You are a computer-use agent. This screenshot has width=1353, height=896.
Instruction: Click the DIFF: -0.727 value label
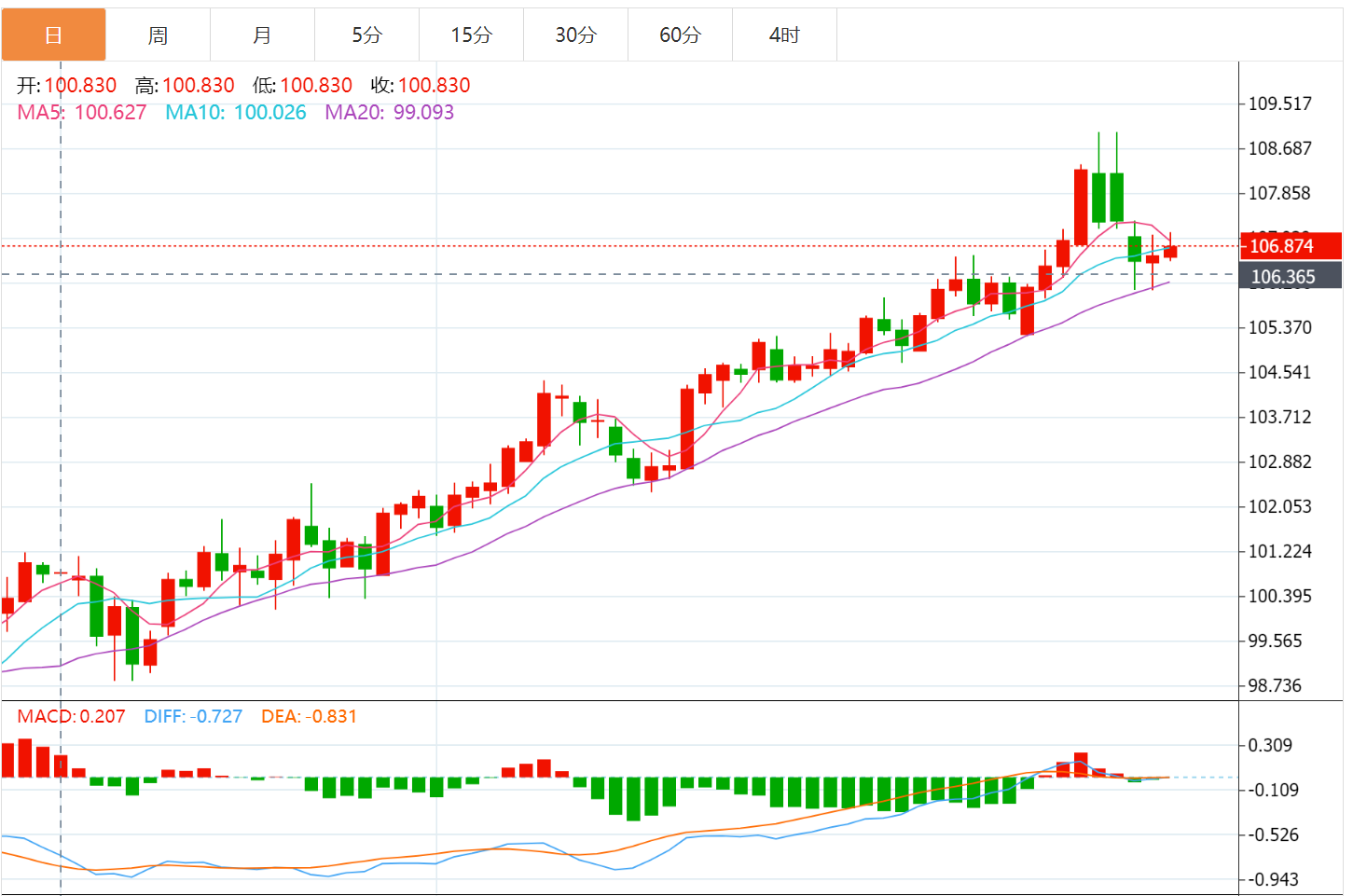point(193,717)
